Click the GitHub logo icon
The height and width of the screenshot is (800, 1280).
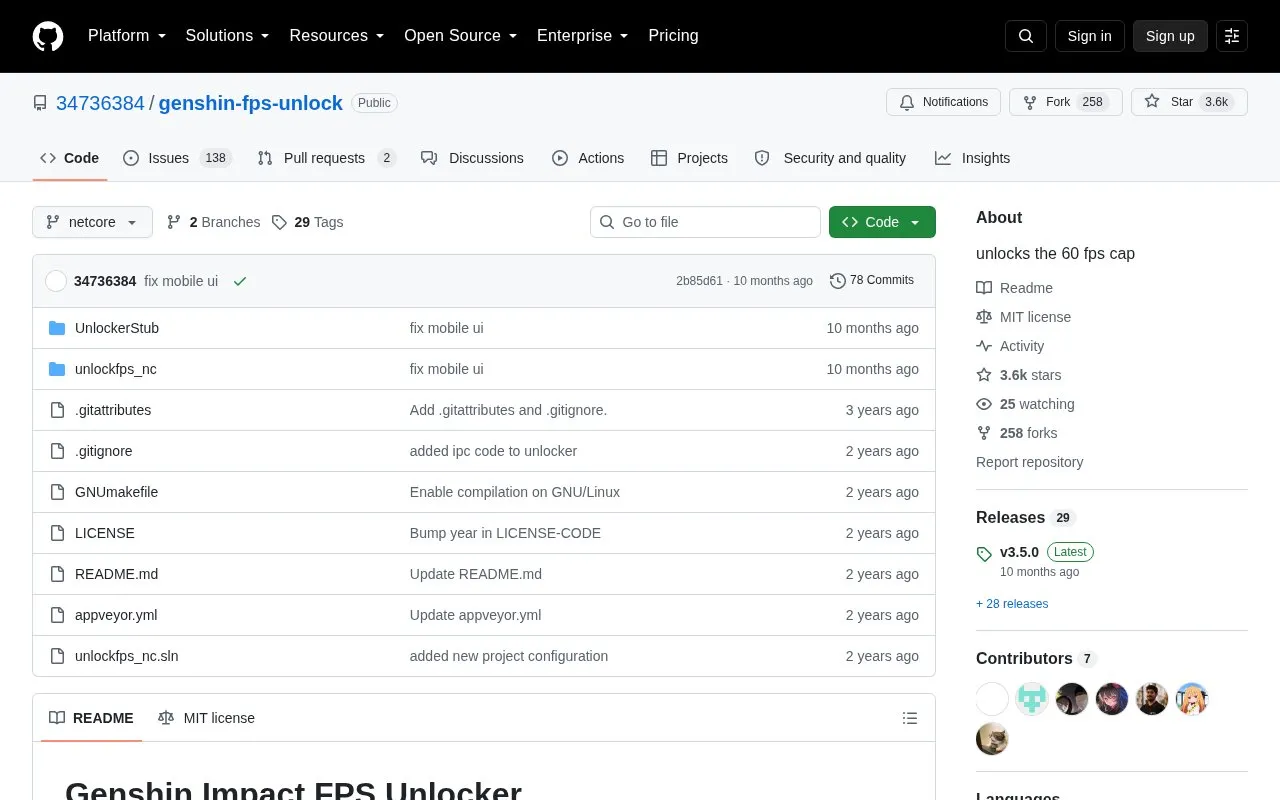tap(48, 36)
